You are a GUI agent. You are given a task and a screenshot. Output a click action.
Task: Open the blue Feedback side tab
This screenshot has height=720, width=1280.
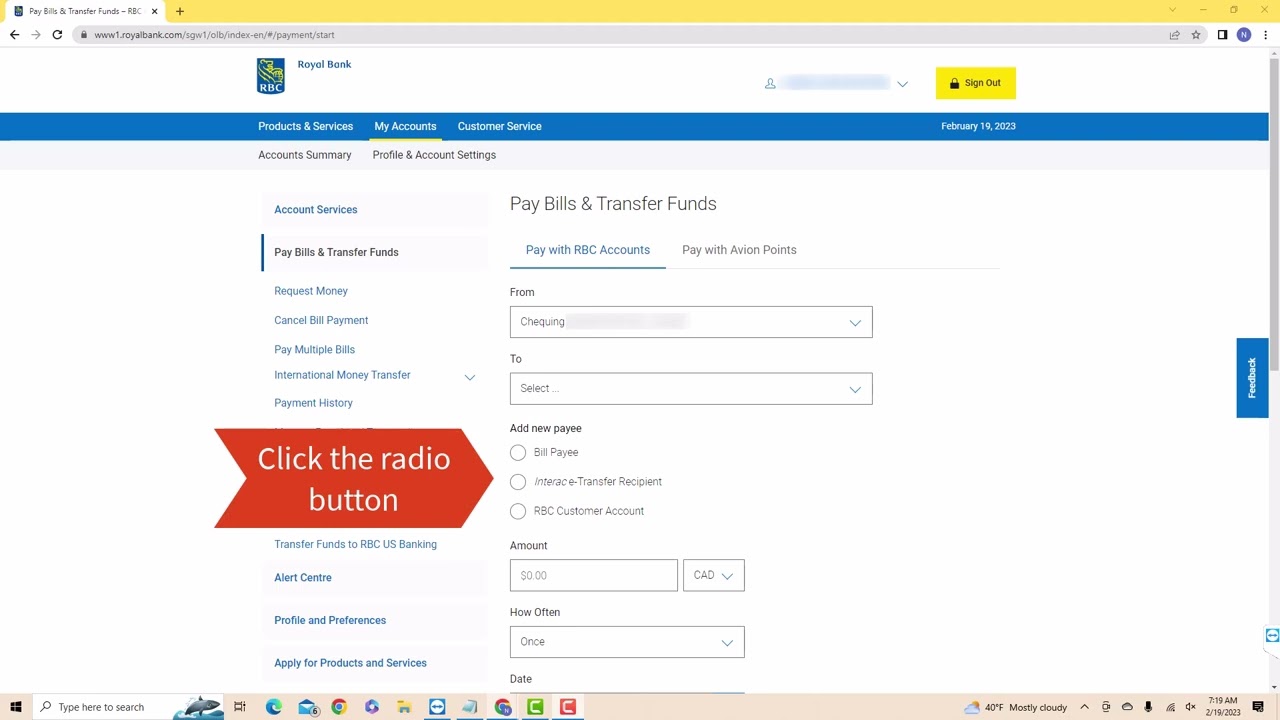pyautogui.click(x=1252, y=377)
